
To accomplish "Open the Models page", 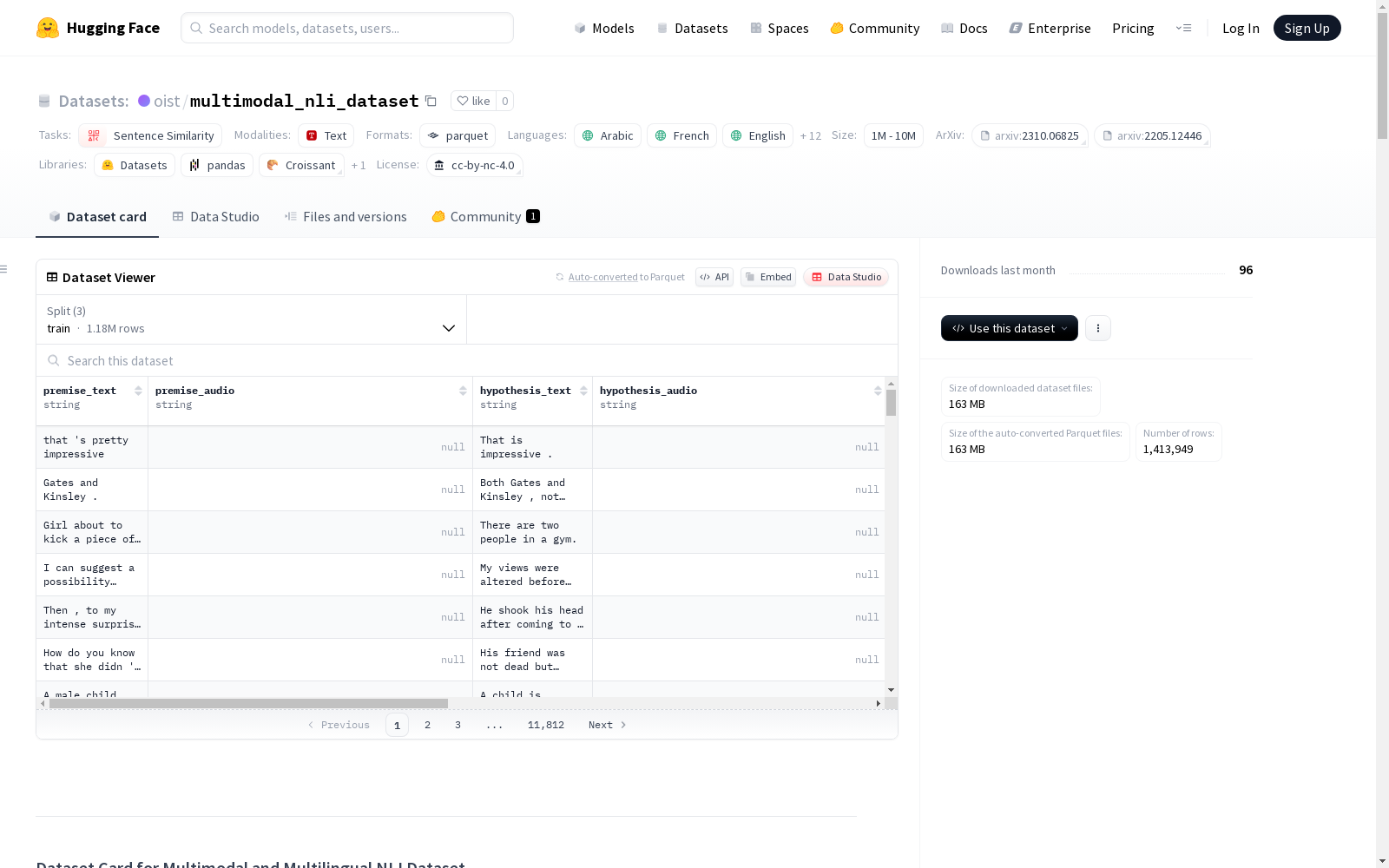I will 604,28.
